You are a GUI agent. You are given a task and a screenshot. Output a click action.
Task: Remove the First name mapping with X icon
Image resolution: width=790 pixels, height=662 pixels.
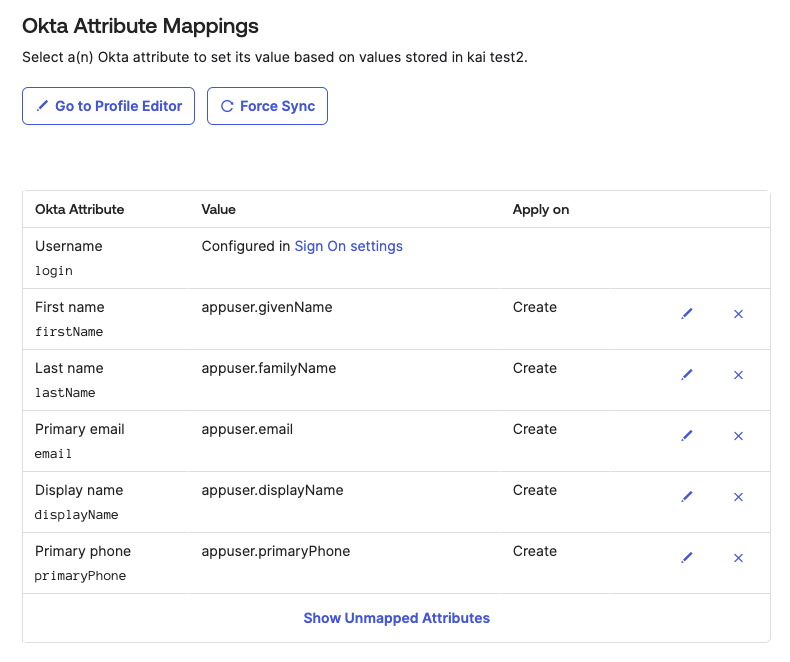point(738,314)
